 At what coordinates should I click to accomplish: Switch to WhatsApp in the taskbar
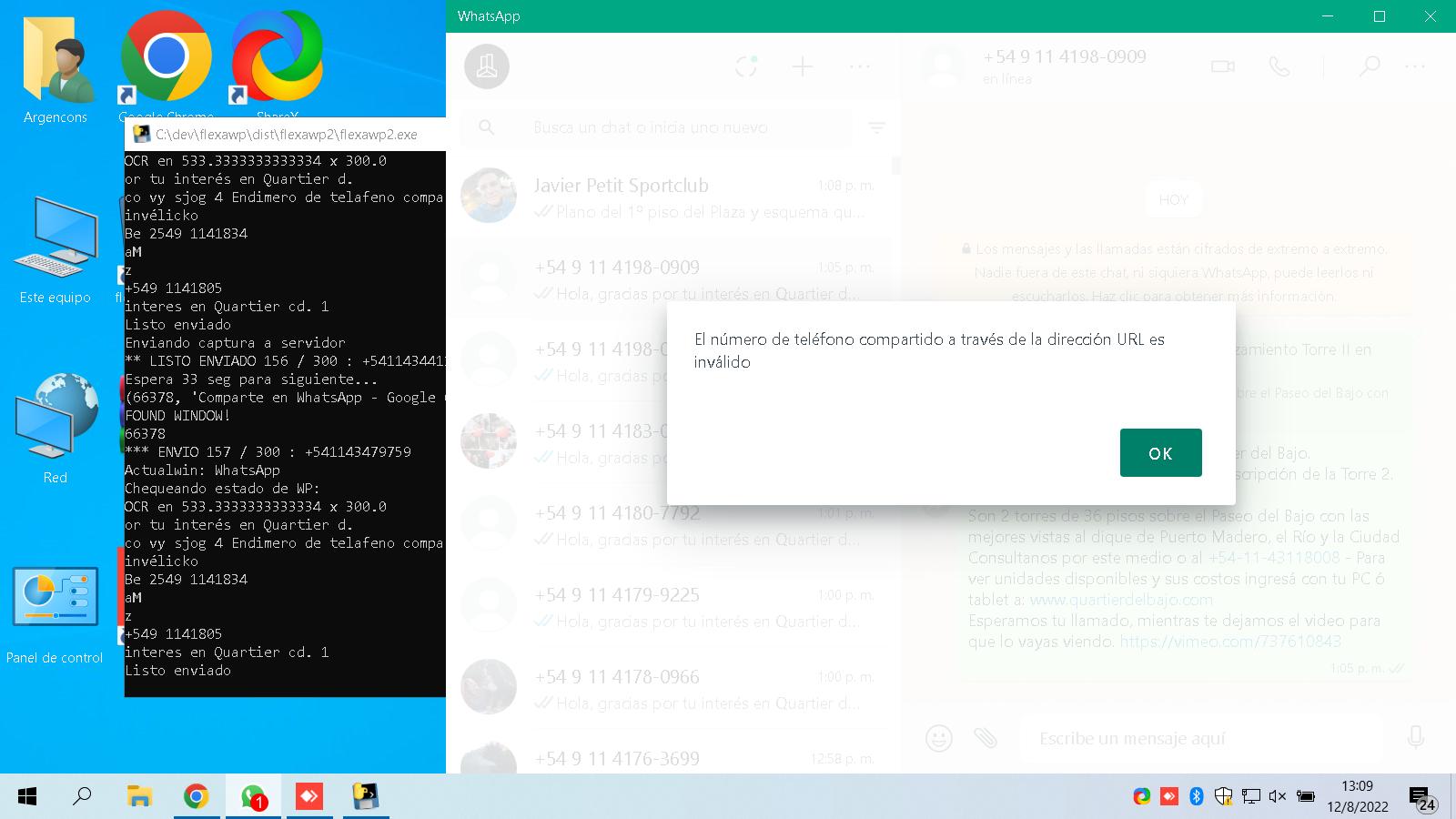[253, 797]
